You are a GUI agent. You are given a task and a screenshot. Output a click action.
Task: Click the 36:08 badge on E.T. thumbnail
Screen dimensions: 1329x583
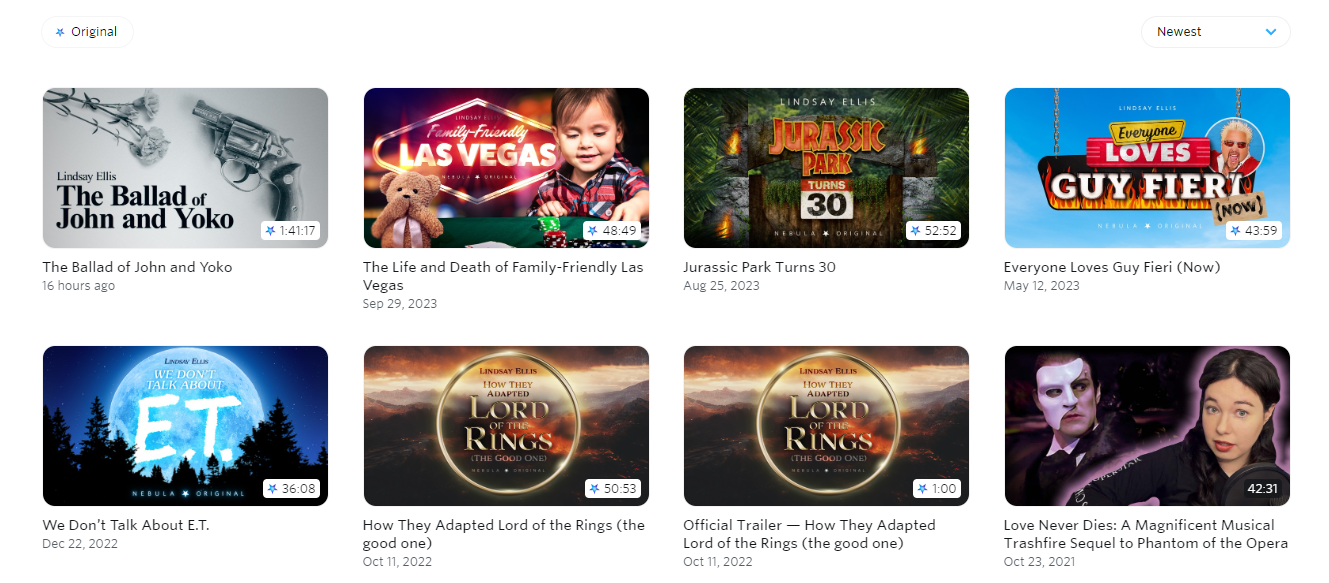click(291, 489)
